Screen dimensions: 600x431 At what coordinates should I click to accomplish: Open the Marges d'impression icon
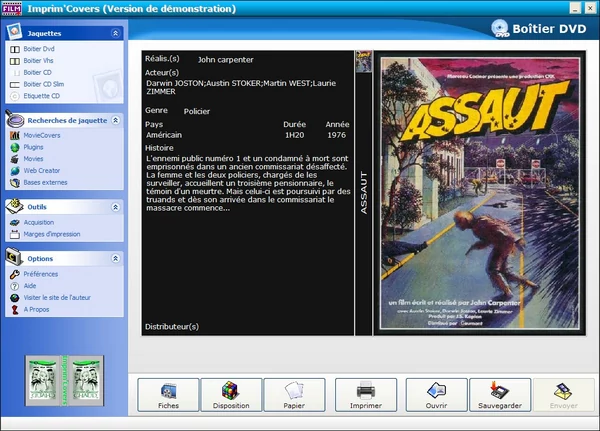(15, 235)
